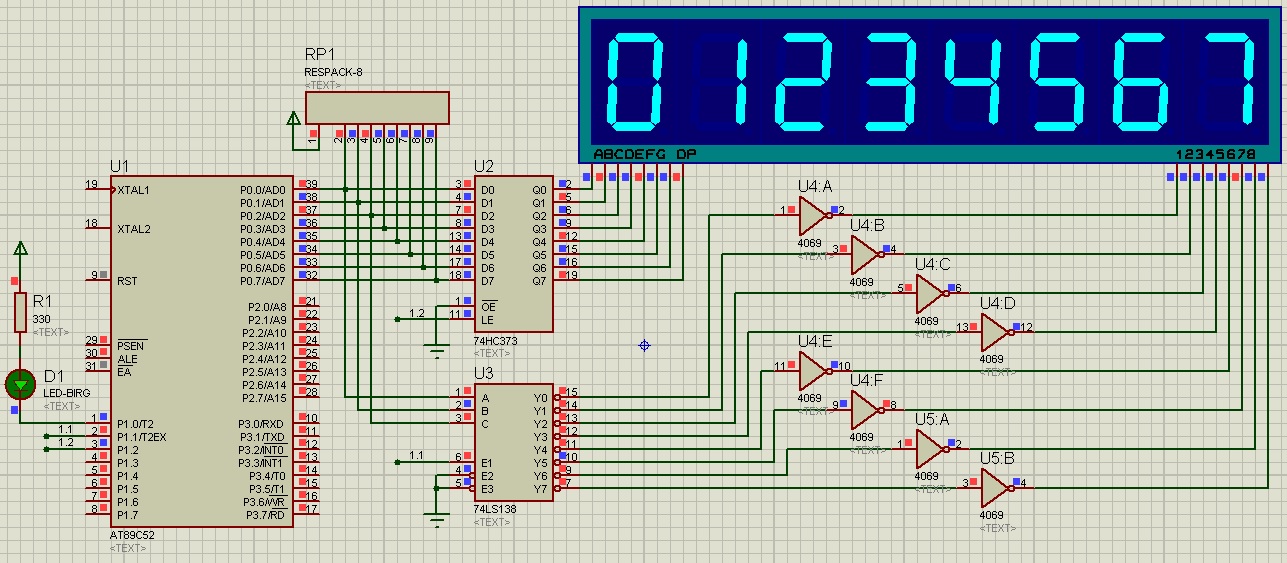Click the ground symbol below U2
Image resolution: width=1287 pixels, height=563 pixels.
point(436,349)
